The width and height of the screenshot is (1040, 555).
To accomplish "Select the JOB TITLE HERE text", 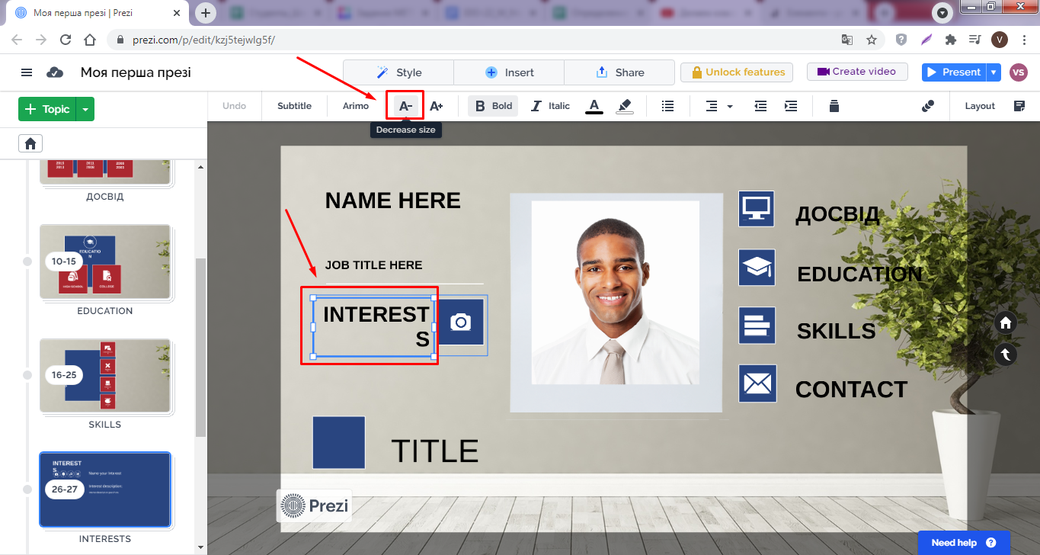I will [373, 265].
